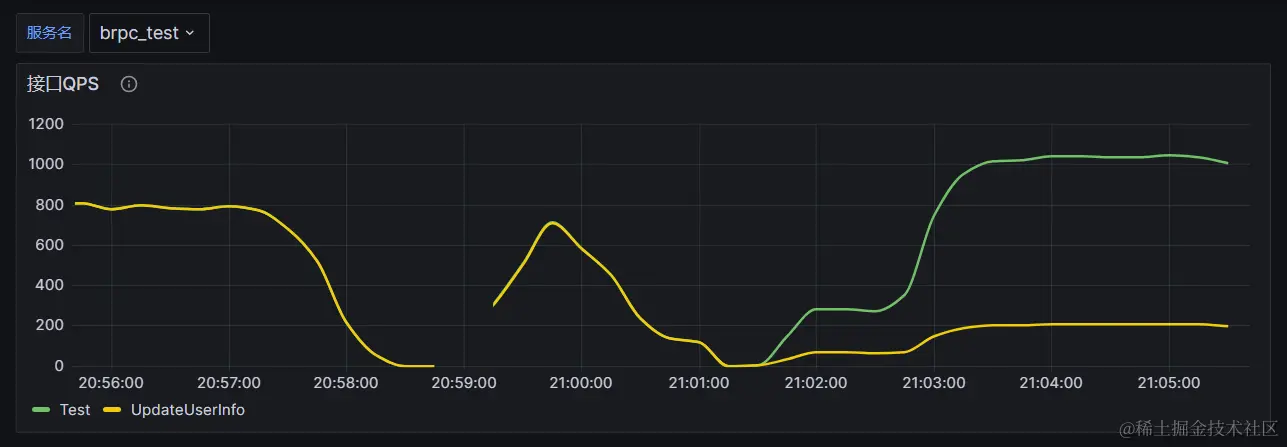Image resolution: width=1287 pixels, height=447 pixels.
Task: Toggle the UpdateUserInfo series in legend
Action: pyautogui.click(x=188, y=410)
